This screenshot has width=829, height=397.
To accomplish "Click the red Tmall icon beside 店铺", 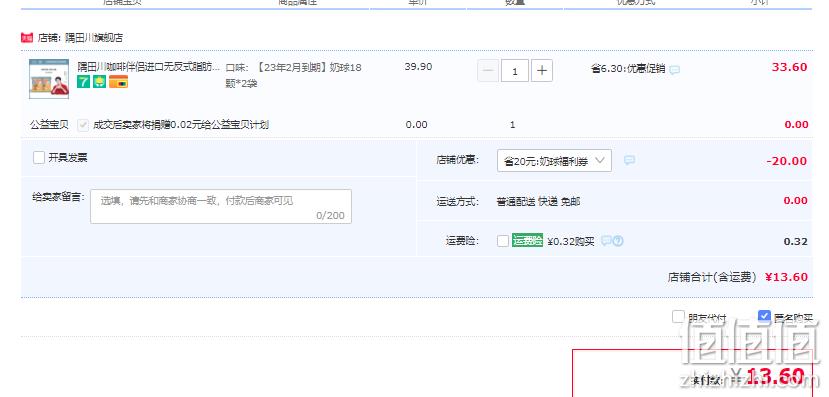I will [27, 38].
